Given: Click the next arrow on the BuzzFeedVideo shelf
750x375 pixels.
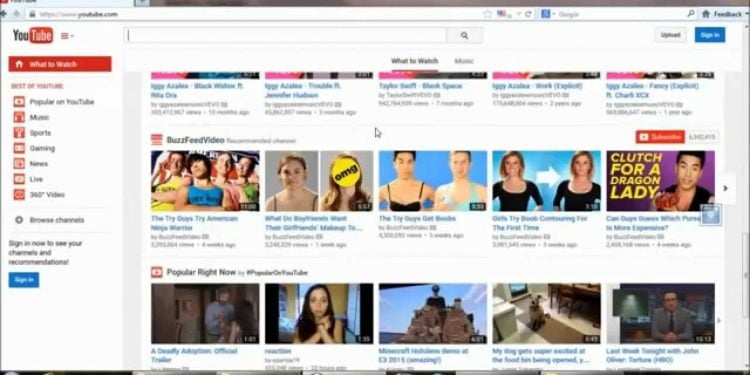Looking at the screenshot, I should pyautogui.click(x=725, y=188).
